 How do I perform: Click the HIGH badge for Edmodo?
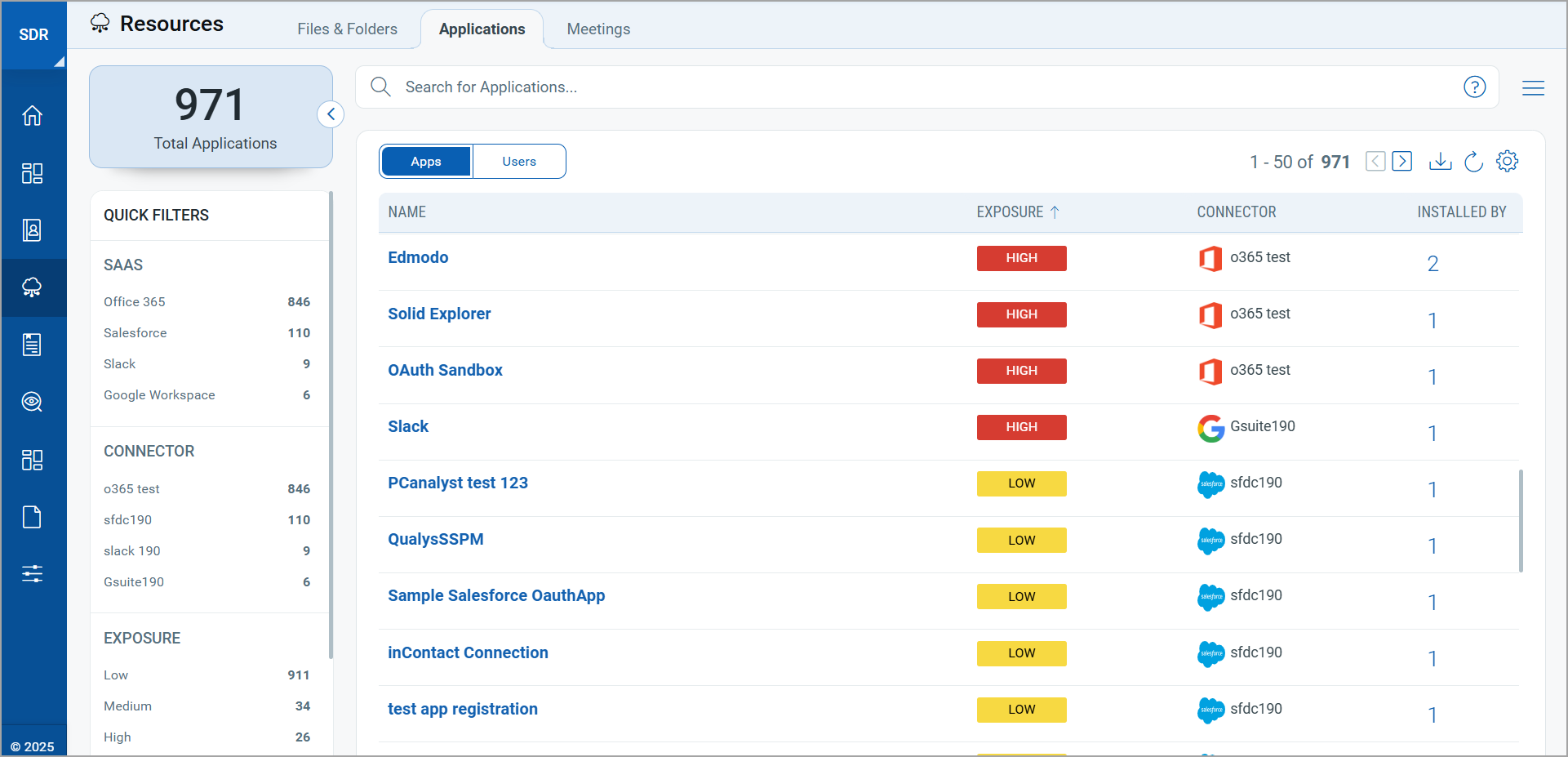click(x=1021, y=258)
